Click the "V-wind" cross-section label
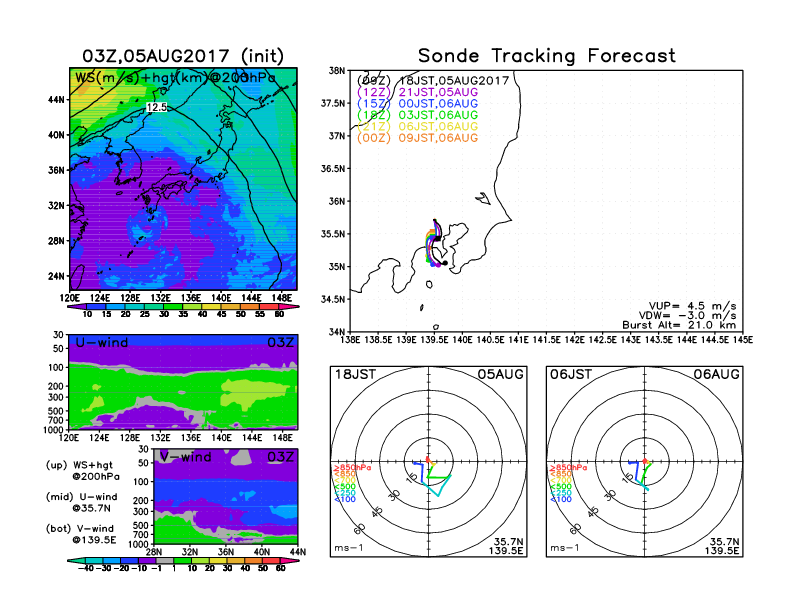Viewport: 792px width, 612px height. pos(185,457)
